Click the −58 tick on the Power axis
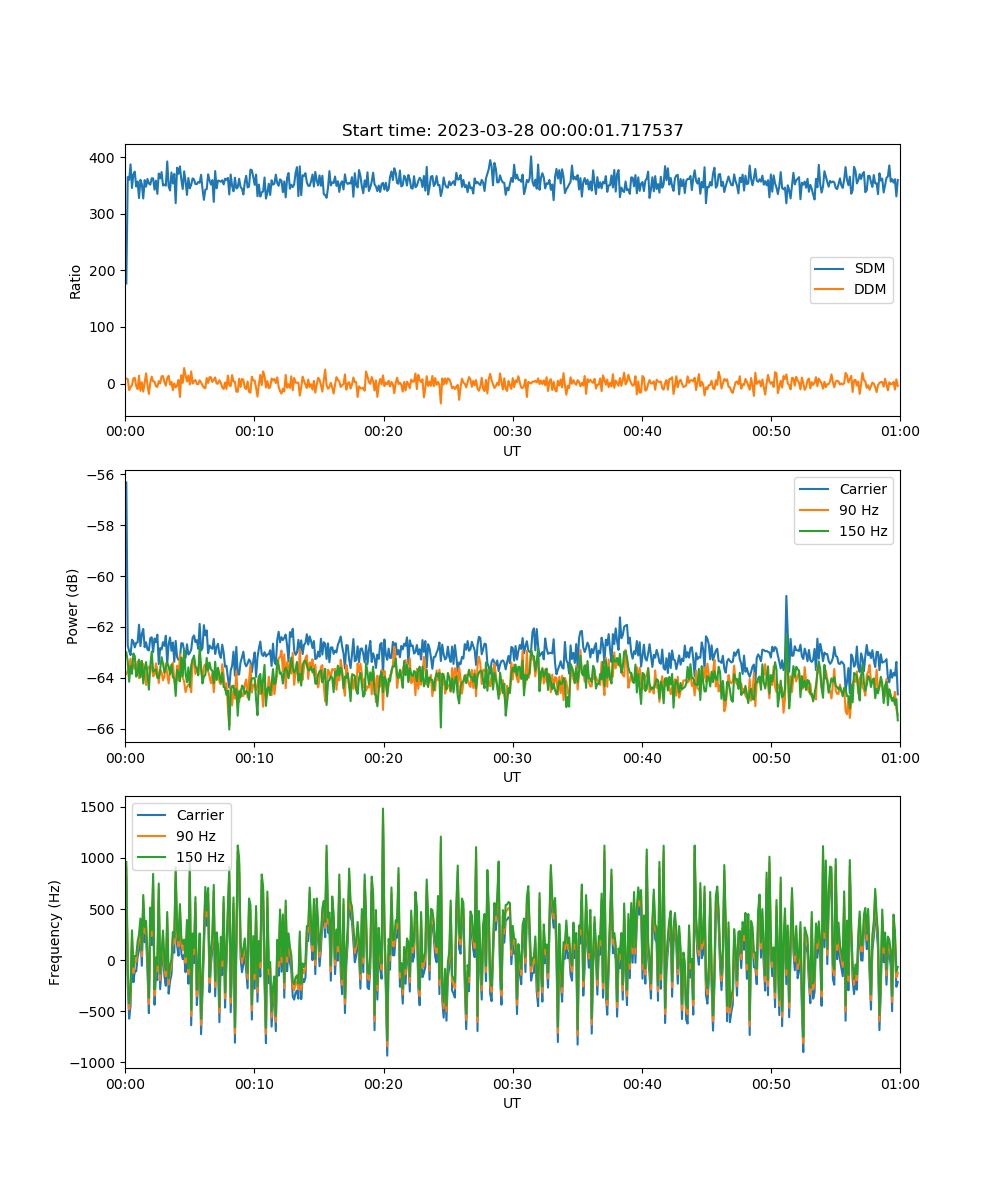This screenshot has height=1200, width=1000. [103, 526]
